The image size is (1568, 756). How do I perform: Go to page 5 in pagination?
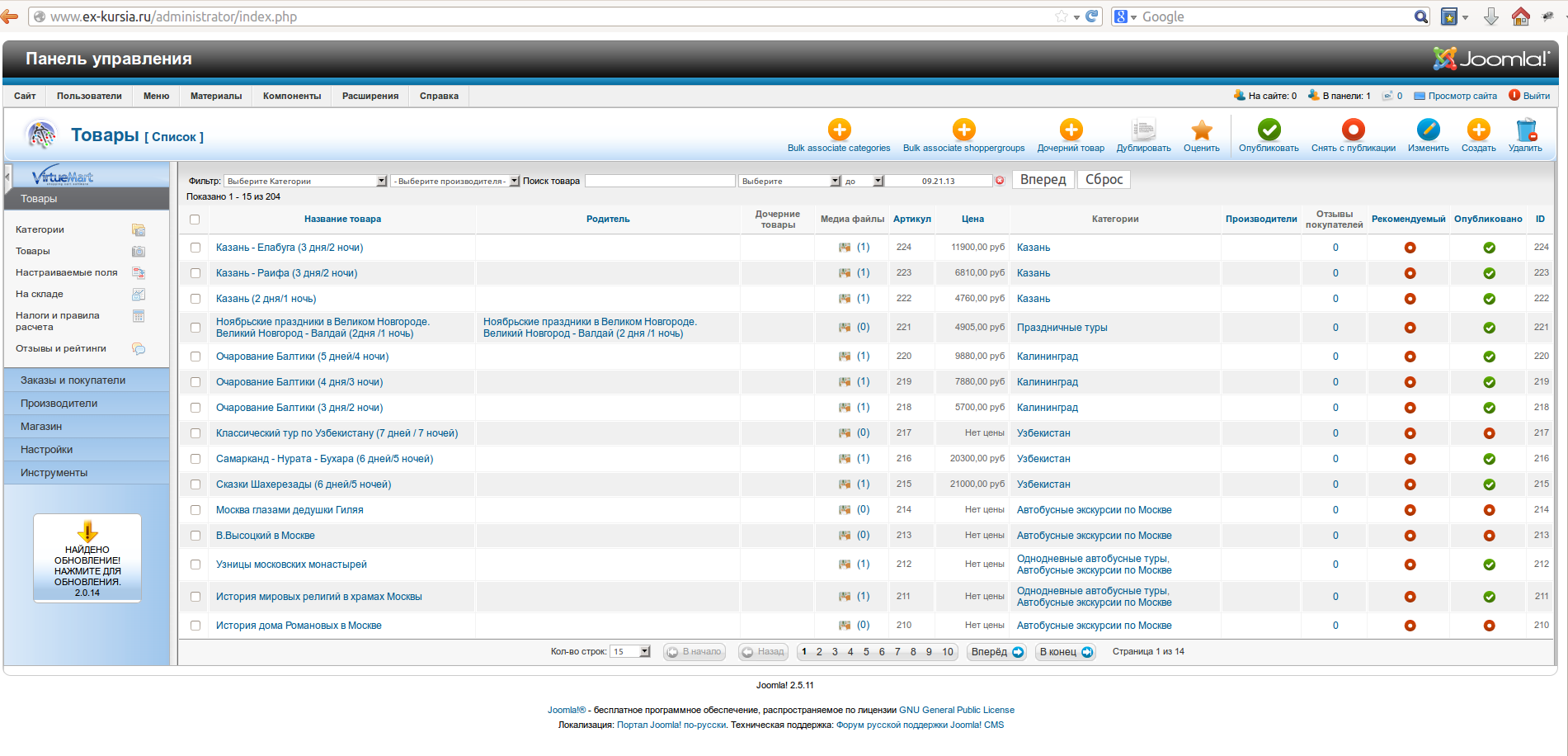pyautogui.click(x=866, y=652)
